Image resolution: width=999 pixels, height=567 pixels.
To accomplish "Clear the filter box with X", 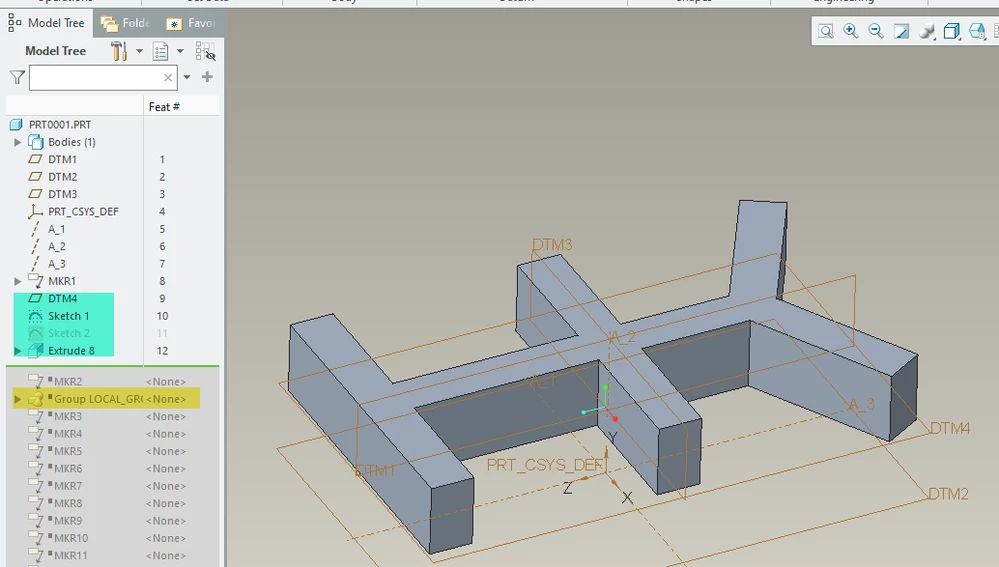I will [168, 78].
